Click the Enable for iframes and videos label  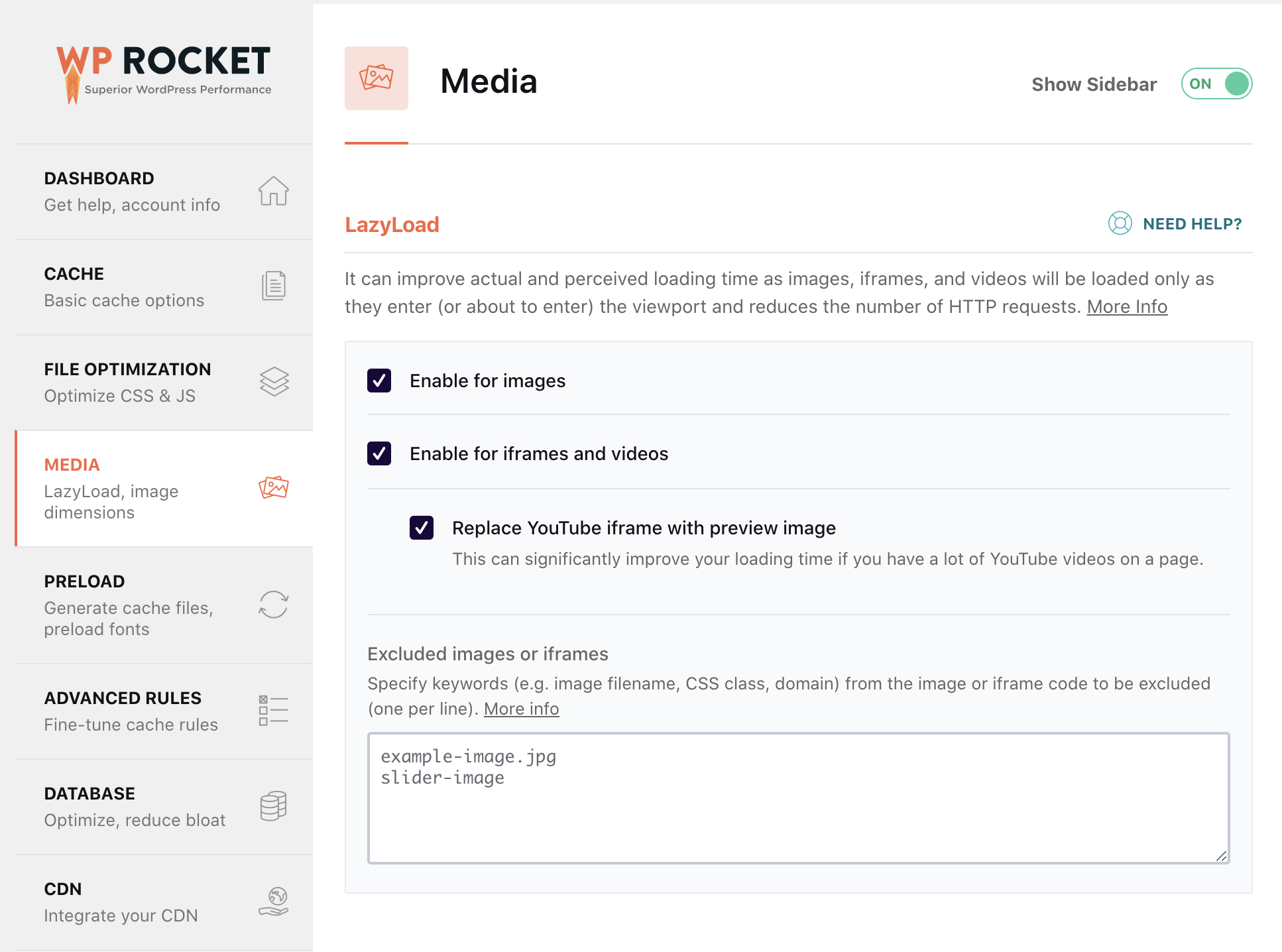tap(539, 453)
